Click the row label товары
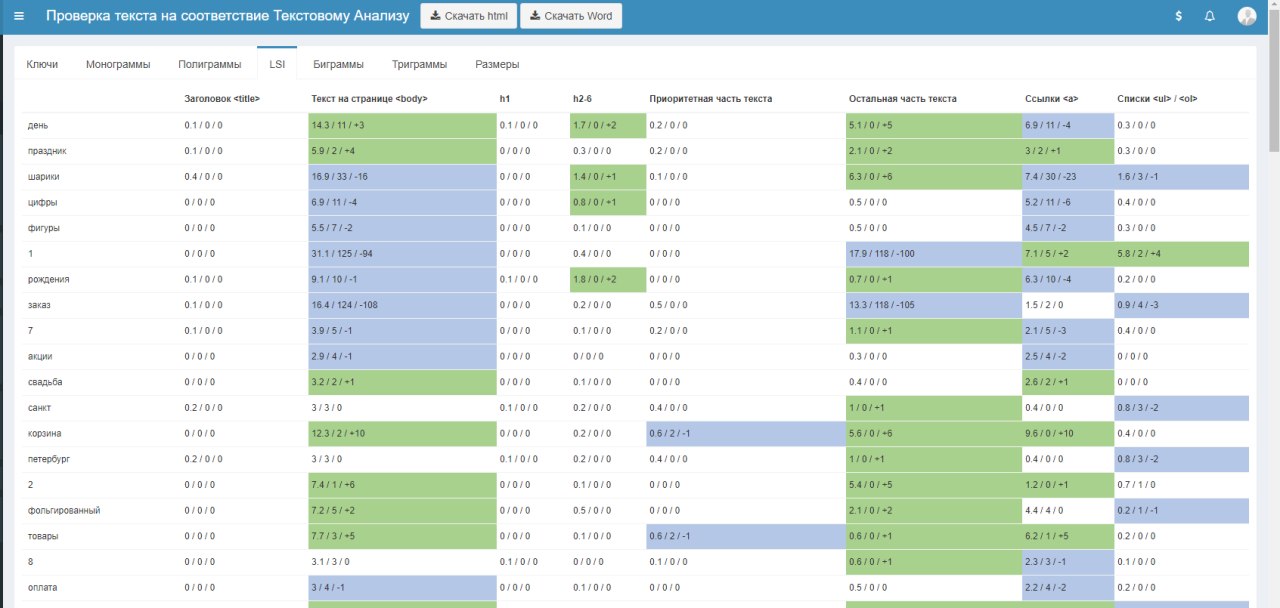Screen dimensions: 1280x608 point(43,536)
